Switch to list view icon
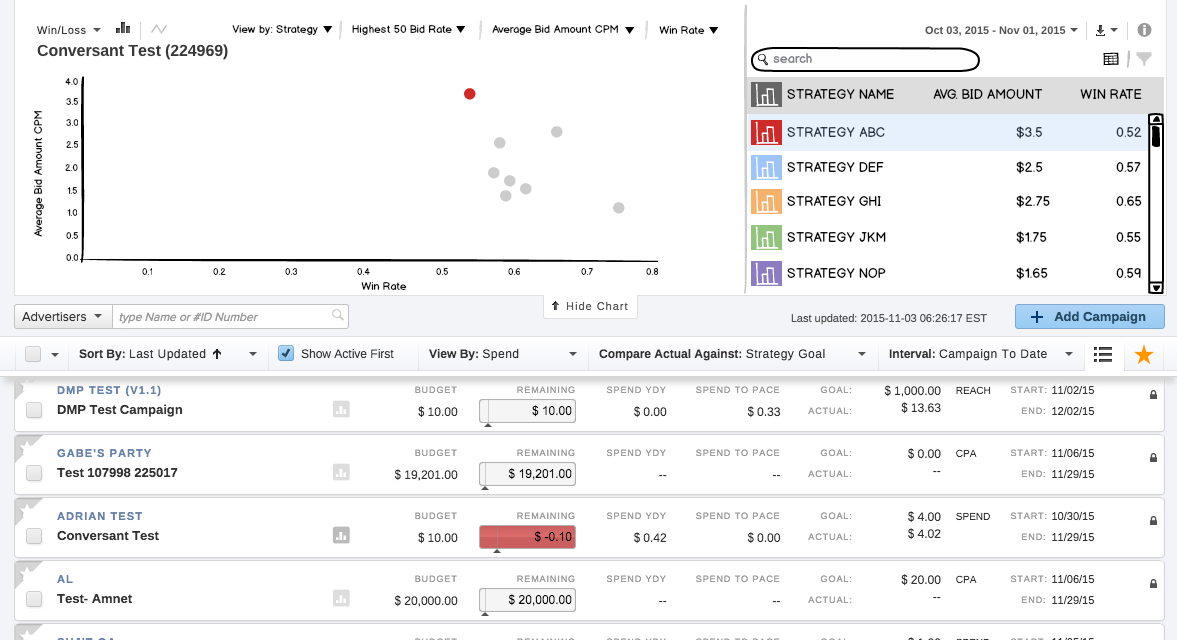1177x640 pixels. tap(1103, 354)
